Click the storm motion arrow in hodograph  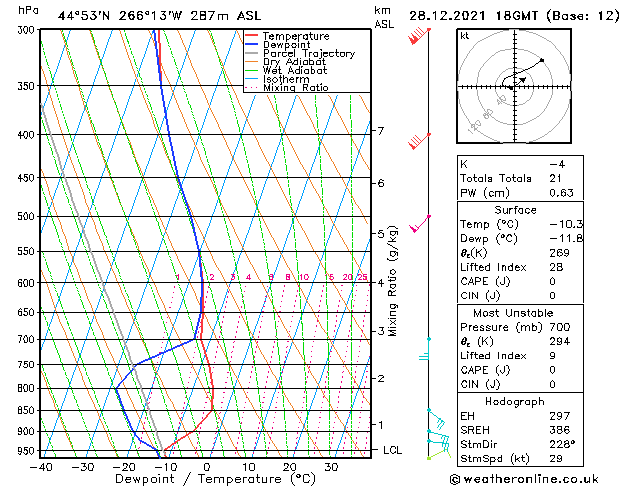(x=519, y=81)
